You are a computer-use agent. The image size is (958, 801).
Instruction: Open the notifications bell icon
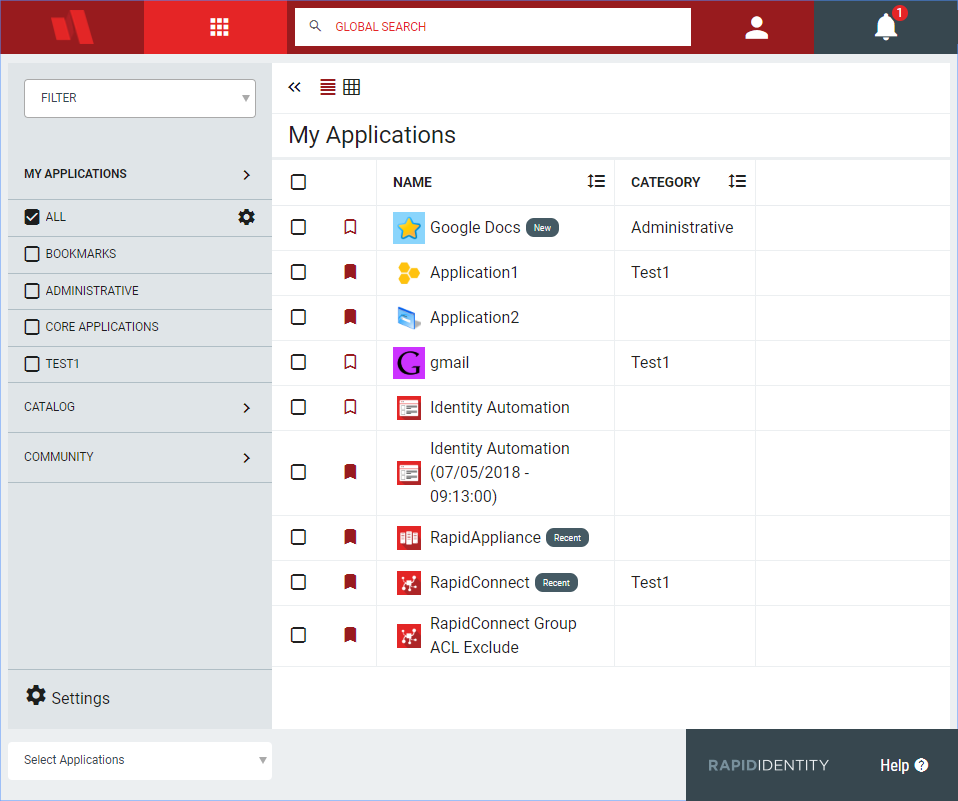tap(885, 27)
